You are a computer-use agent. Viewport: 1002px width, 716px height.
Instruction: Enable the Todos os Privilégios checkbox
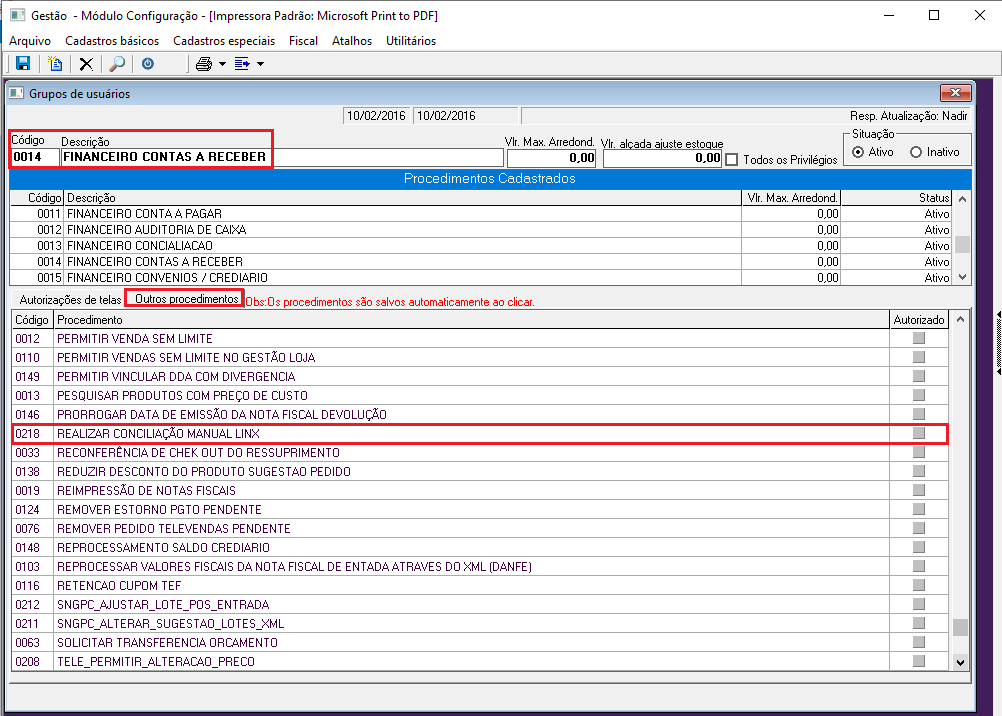[731, 159]
